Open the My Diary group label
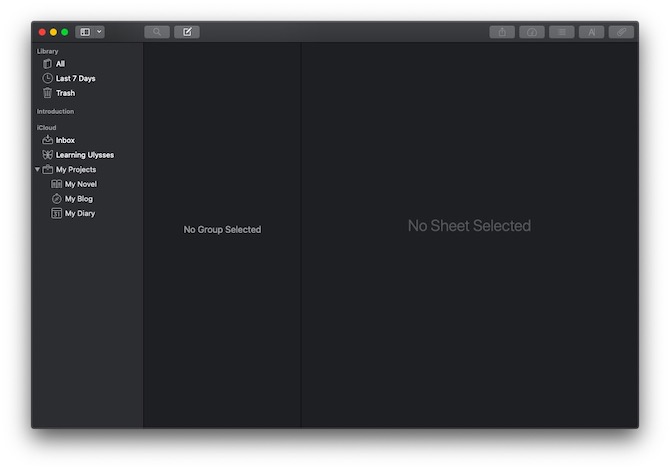 (x=80, y=213)
